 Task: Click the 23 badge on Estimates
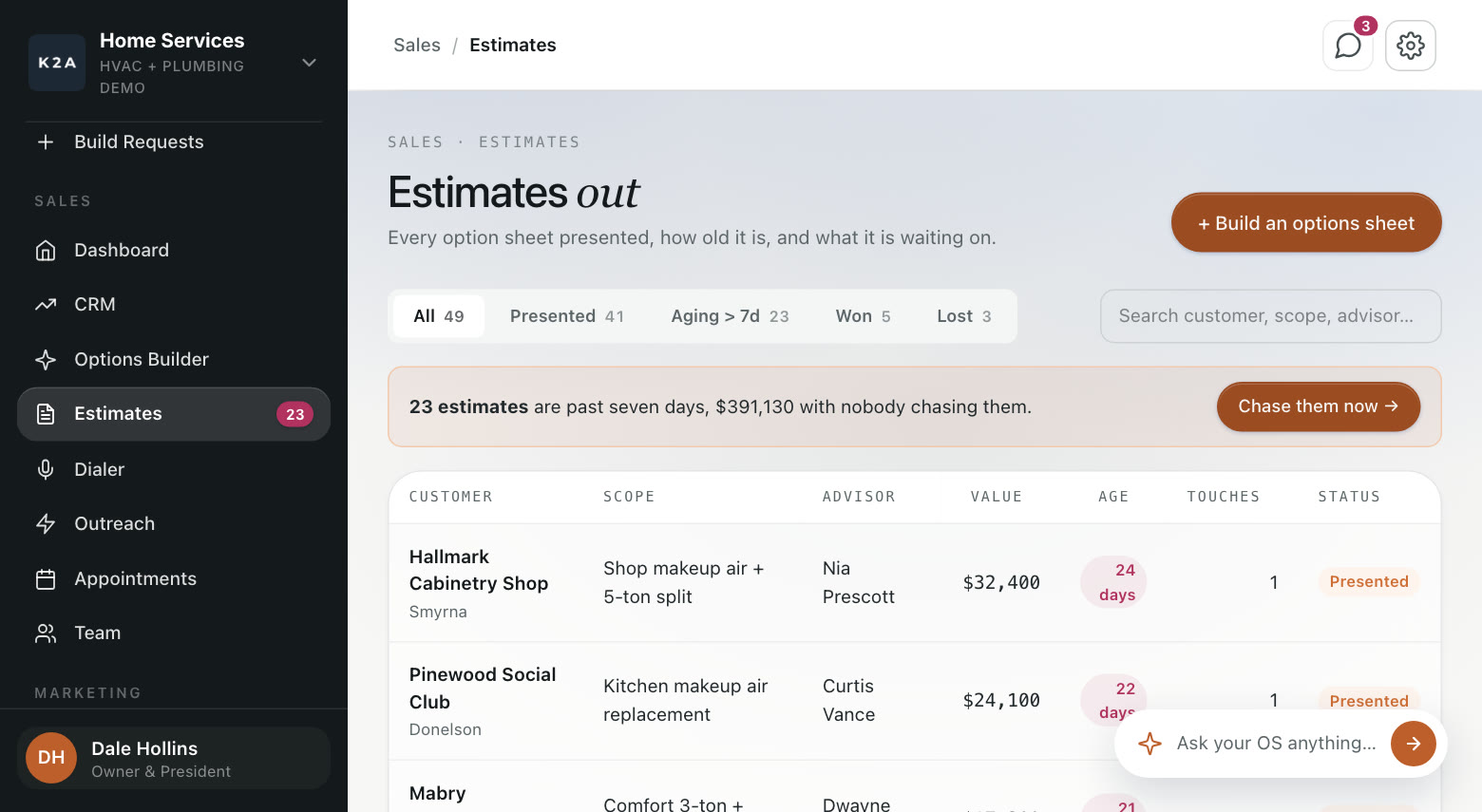coord(295,414)
